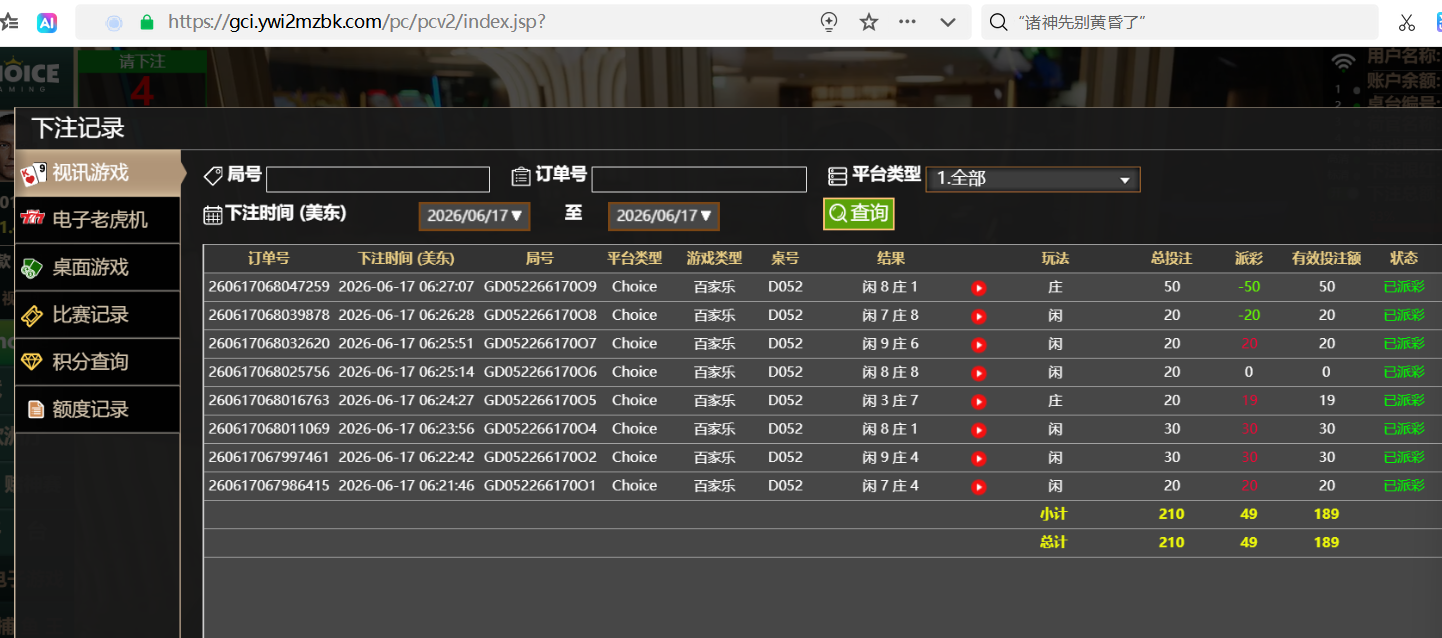
Task: Click the 派彩 column header
Action: click(x=1248, y=258)
